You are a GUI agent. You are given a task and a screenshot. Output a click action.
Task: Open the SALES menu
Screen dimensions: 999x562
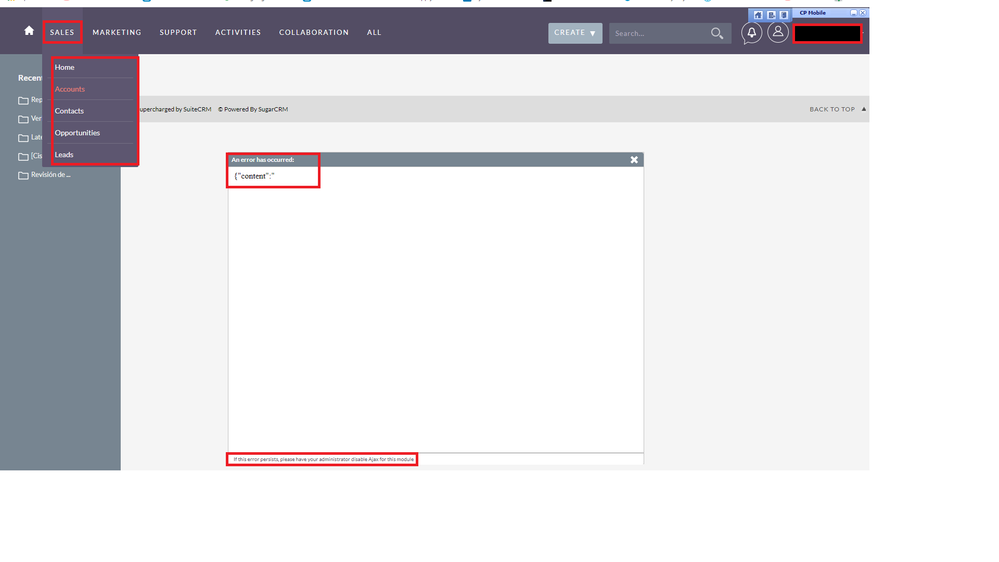(x=62, y=32)
